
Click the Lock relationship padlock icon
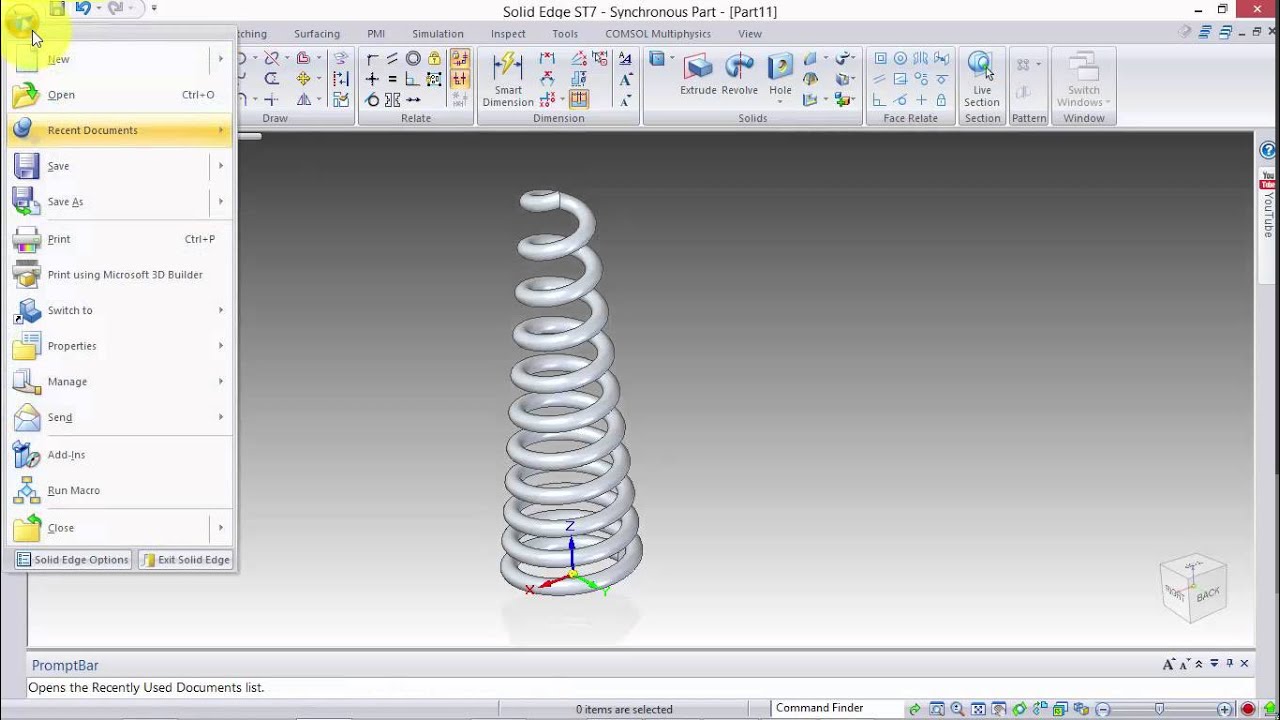(x=435, y=58)
